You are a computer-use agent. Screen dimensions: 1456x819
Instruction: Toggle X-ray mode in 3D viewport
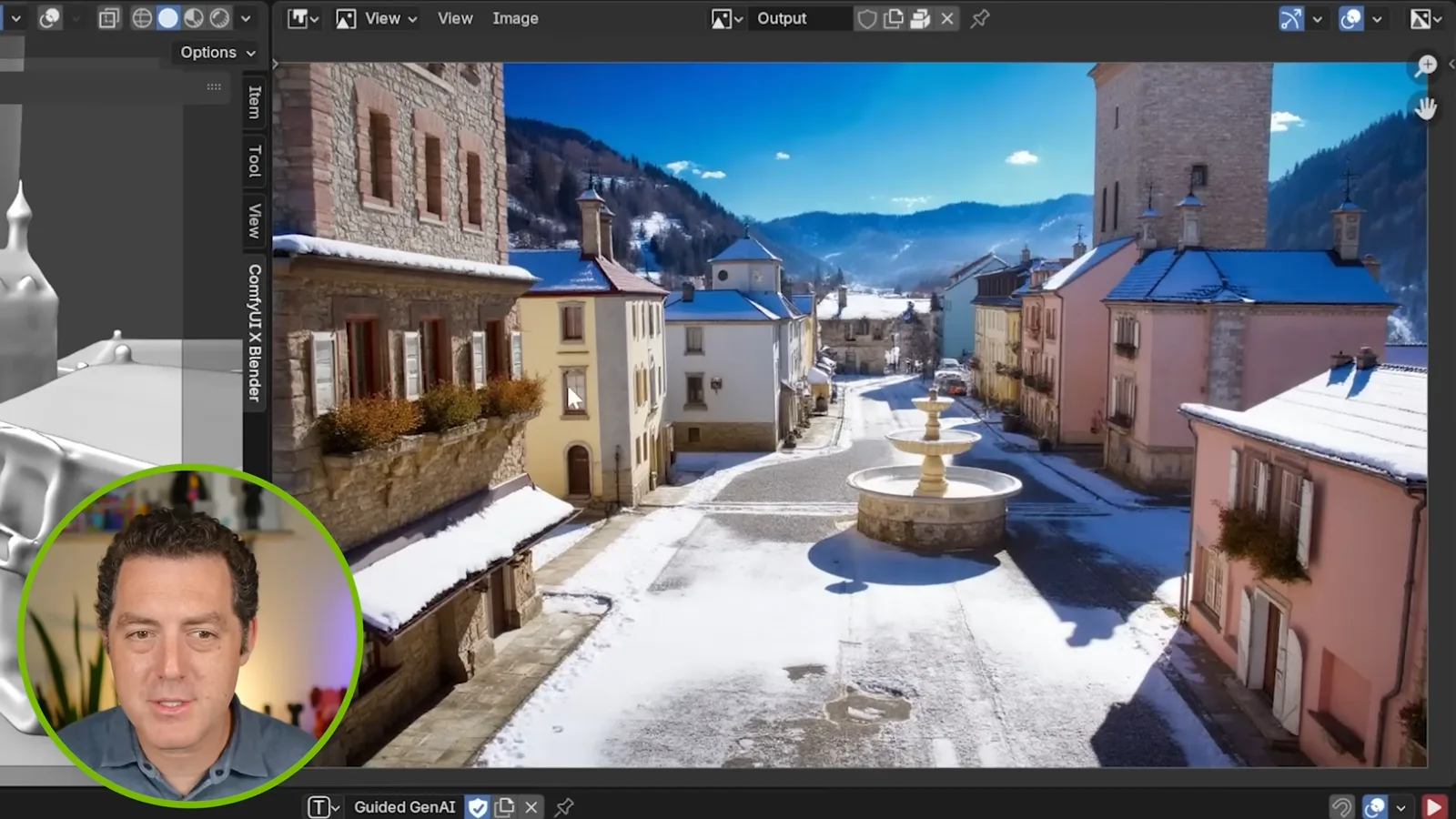click(108, 18)
